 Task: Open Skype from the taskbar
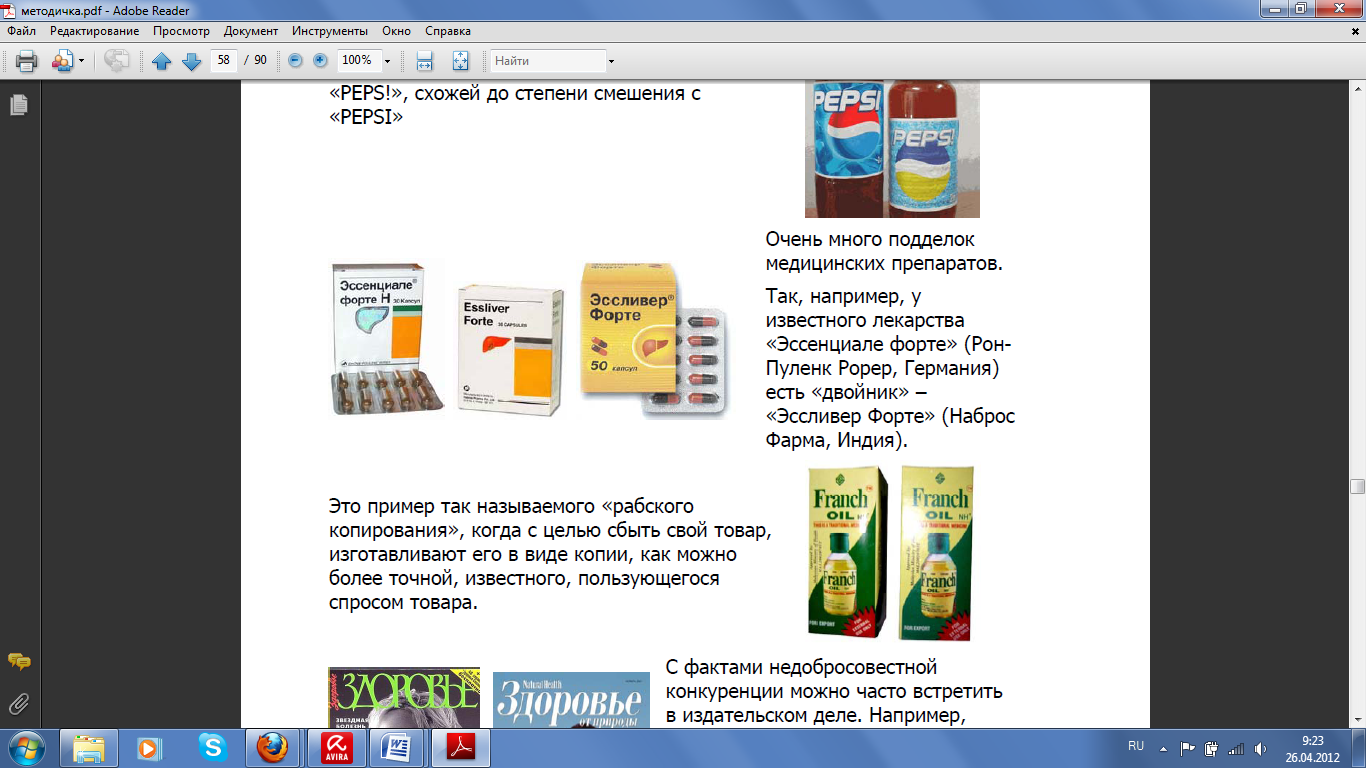[x=212, y=747]
